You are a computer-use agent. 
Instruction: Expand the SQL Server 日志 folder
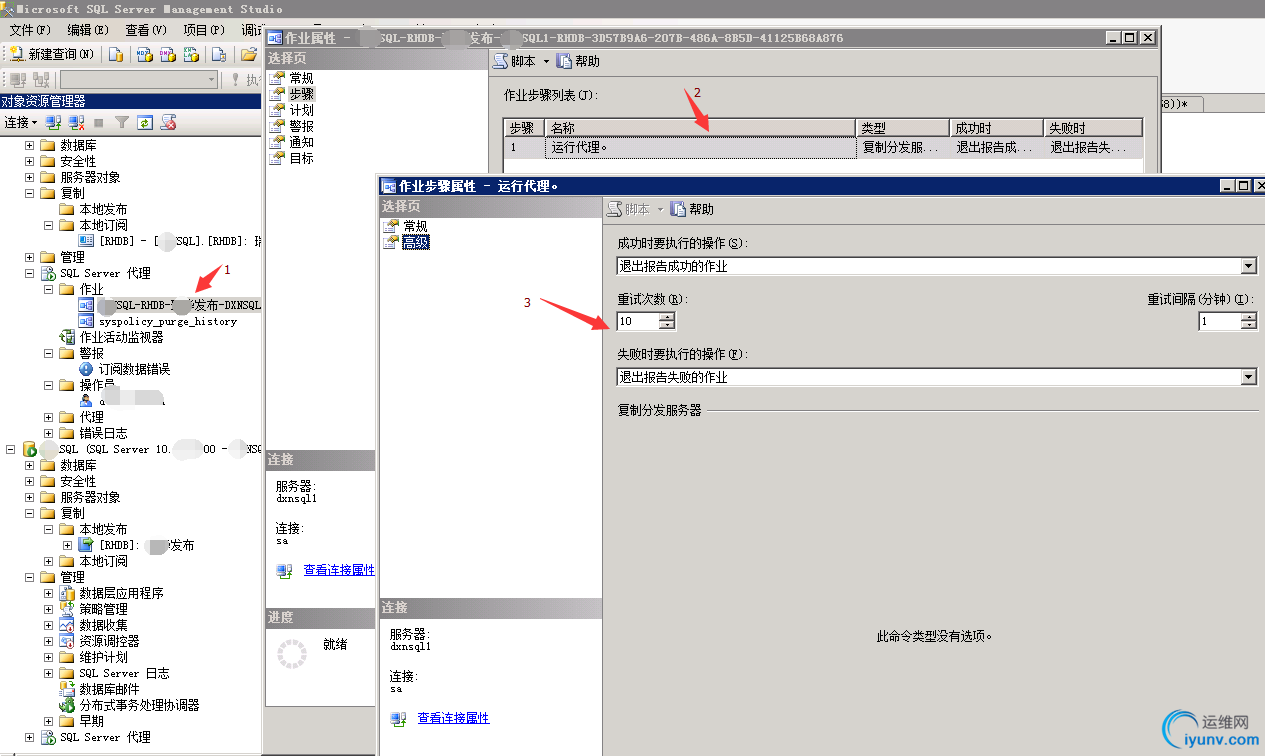pos(49,673)
